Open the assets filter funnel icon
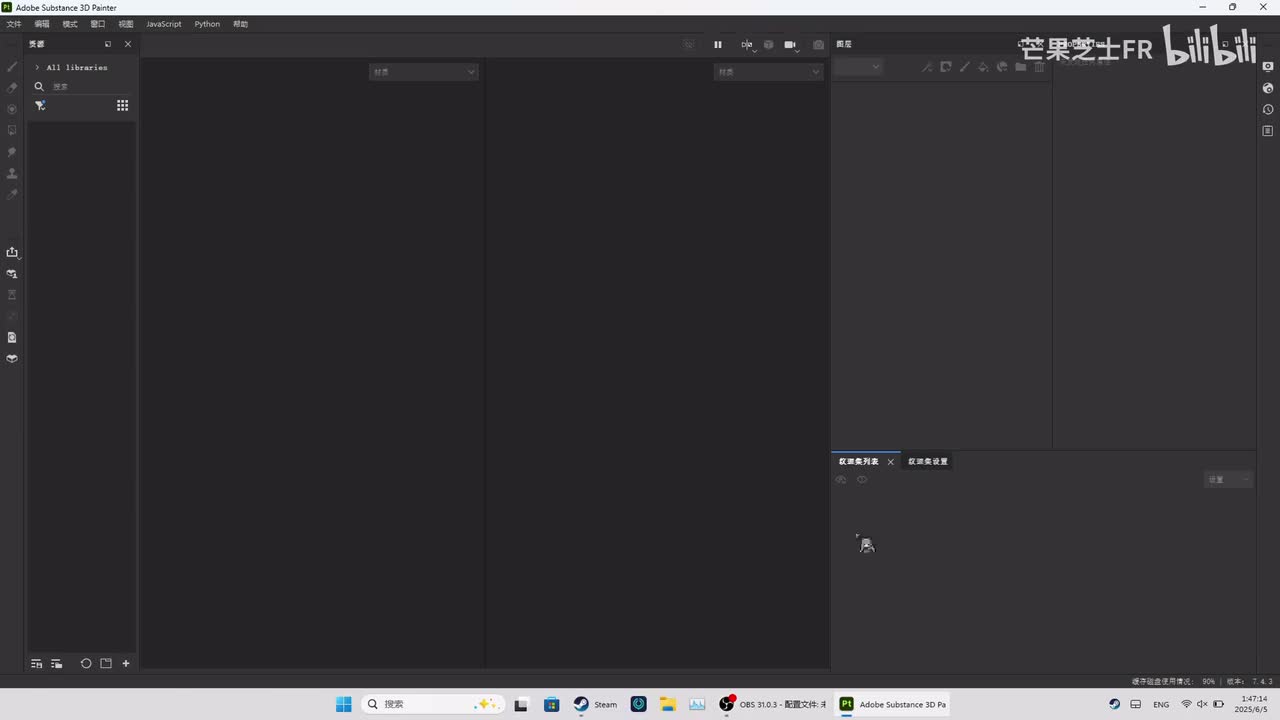 click(x=40, y=105)
